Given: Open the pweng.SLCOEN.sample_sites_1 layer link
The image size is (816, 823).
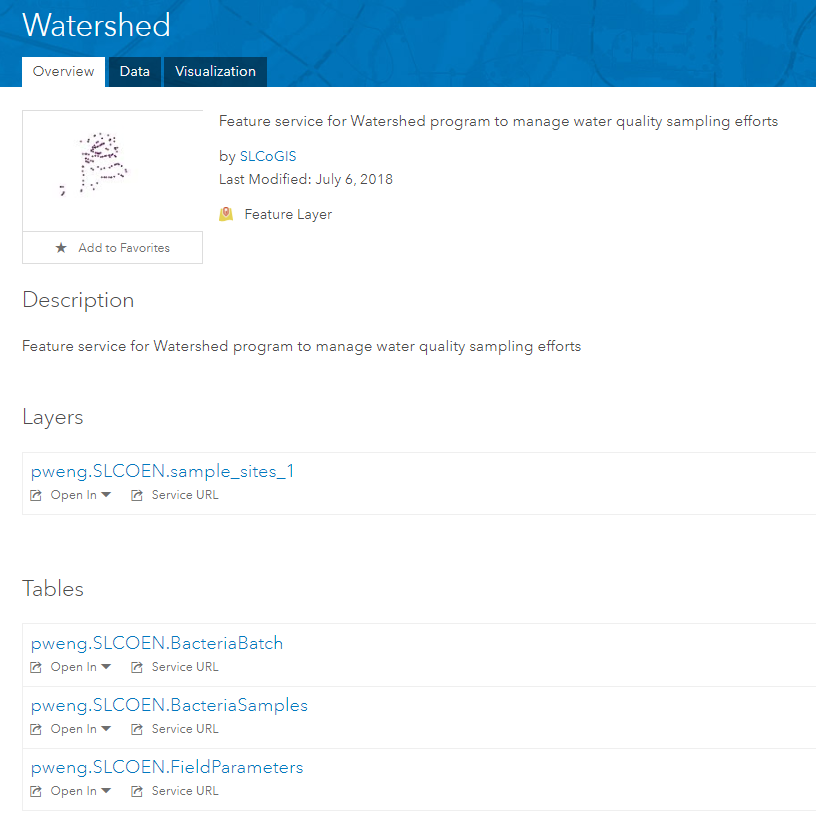Looking at the screenshot, I should point(162,471).
